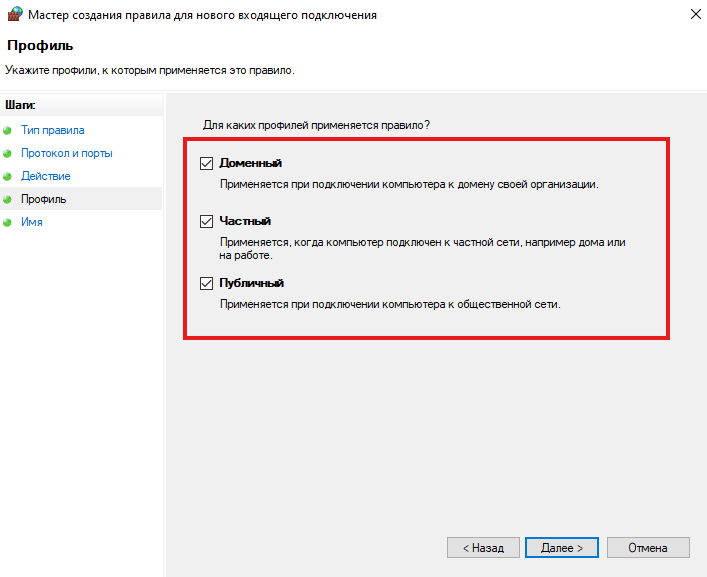Click the Публичный profile description text
Viewport: 707px width, 577px height.
(390, 304)
